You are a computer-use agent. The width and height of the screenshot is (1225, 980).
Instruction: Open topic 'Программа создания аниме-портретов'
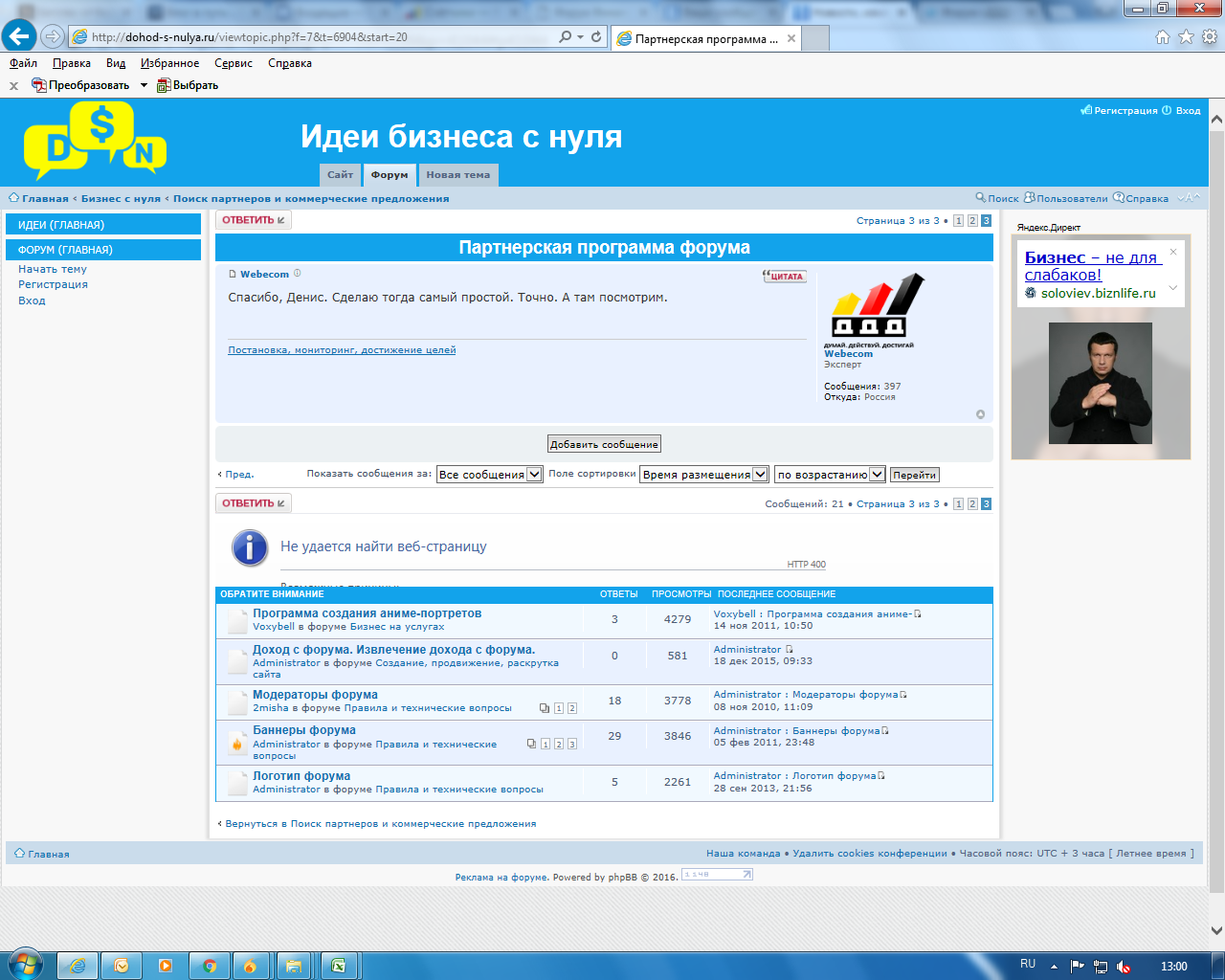tap(367, 613)
